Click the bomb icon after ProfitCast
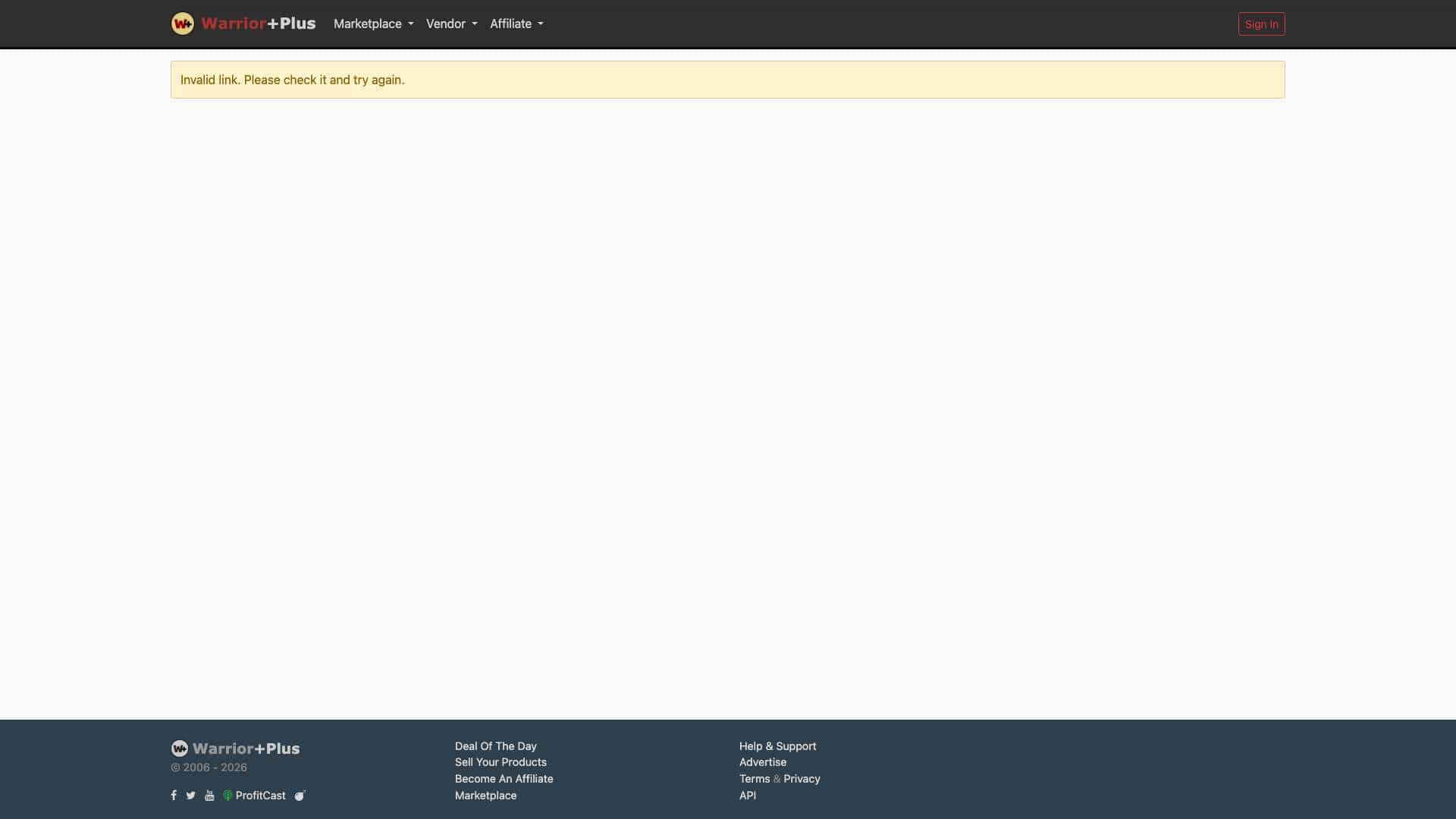1456x819 pixels. tap(300, 795)
